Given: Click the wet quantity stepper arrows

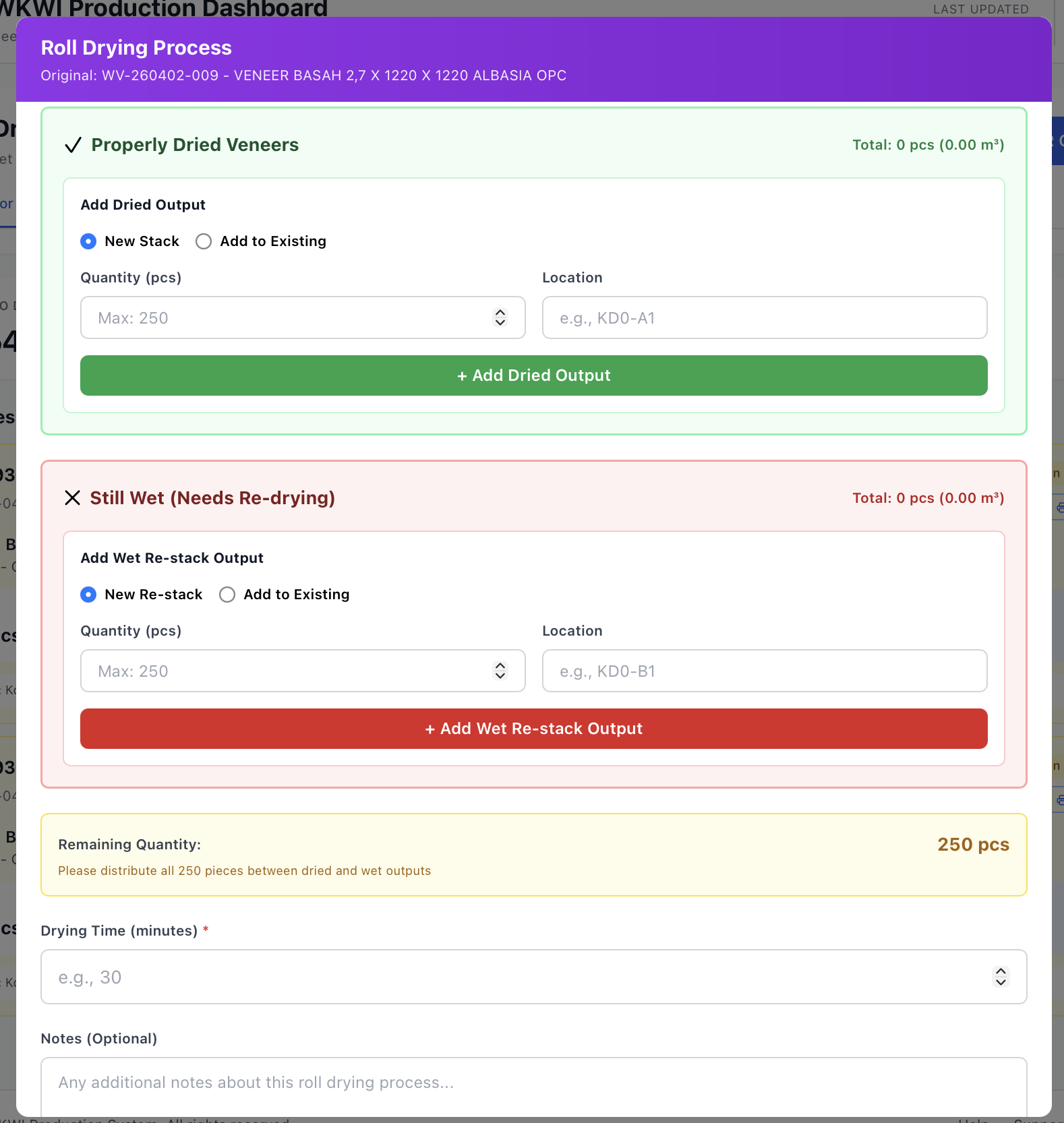Looking at the screenshot, I should pos(500,671).
